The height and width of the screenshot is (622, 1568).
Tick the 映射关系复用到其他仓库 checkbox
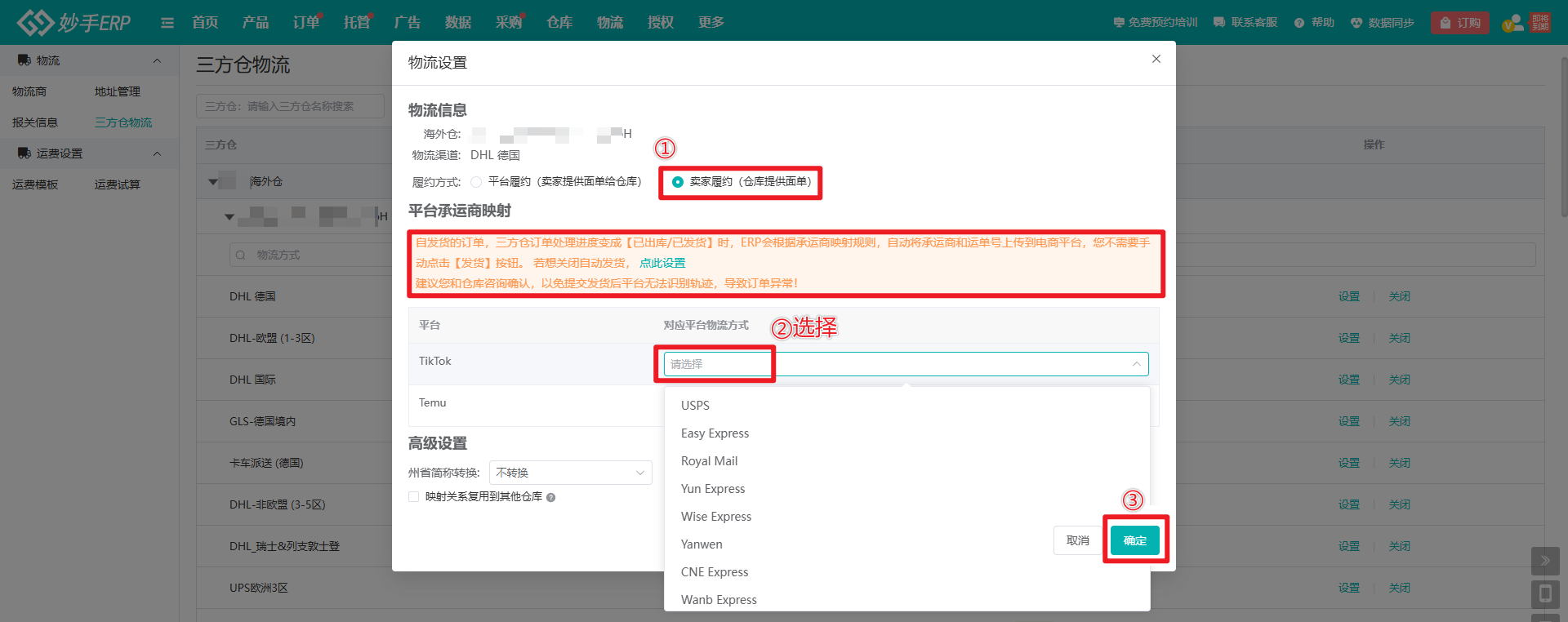(414, 497)
